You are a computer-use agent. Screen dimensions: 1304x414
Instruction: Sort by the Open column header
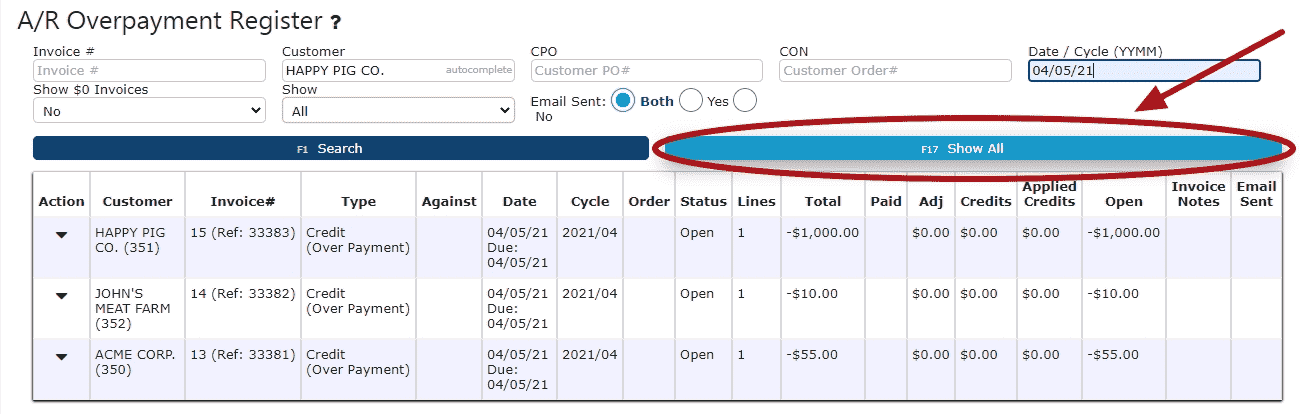pyautogui.click(x=1124, y=201)
